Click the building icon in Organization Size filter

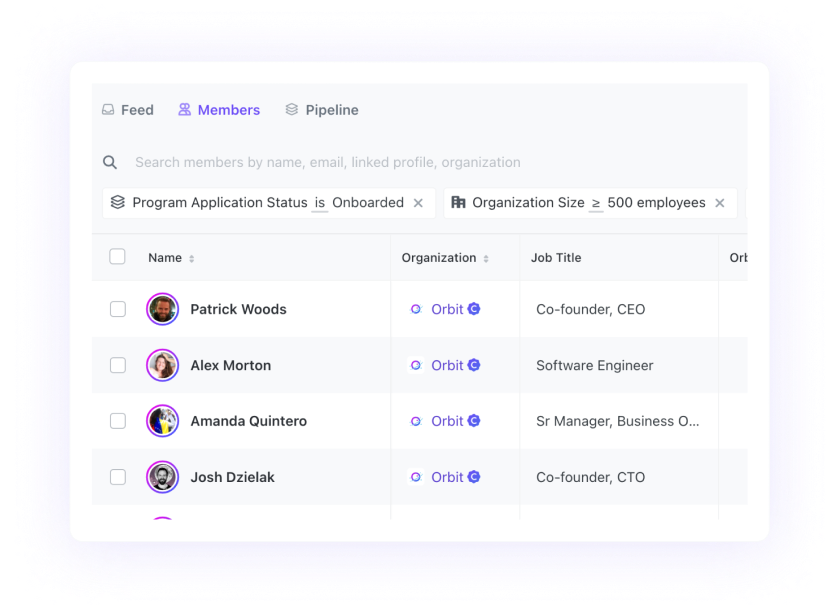click(x=458, y=202)
